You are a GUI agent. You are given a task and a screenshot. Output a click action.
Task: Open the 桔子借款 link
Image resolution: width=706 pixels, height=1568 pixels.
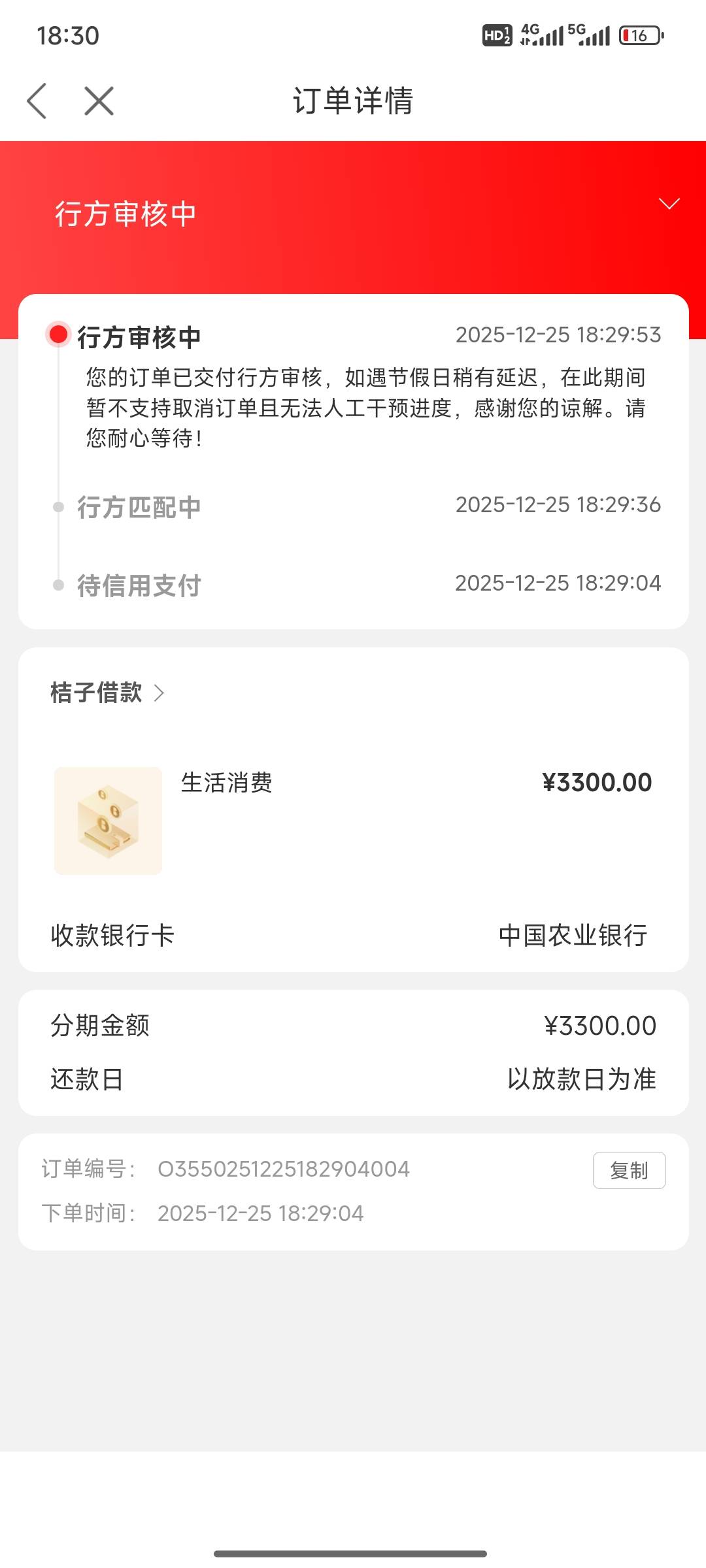pos(97,693)
